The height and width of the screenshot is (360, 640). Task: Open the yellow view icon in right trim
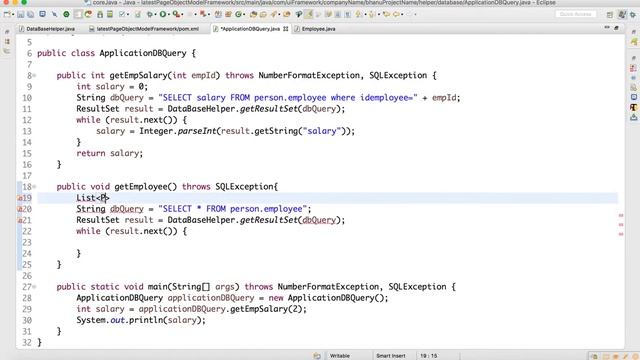(633, 42)
